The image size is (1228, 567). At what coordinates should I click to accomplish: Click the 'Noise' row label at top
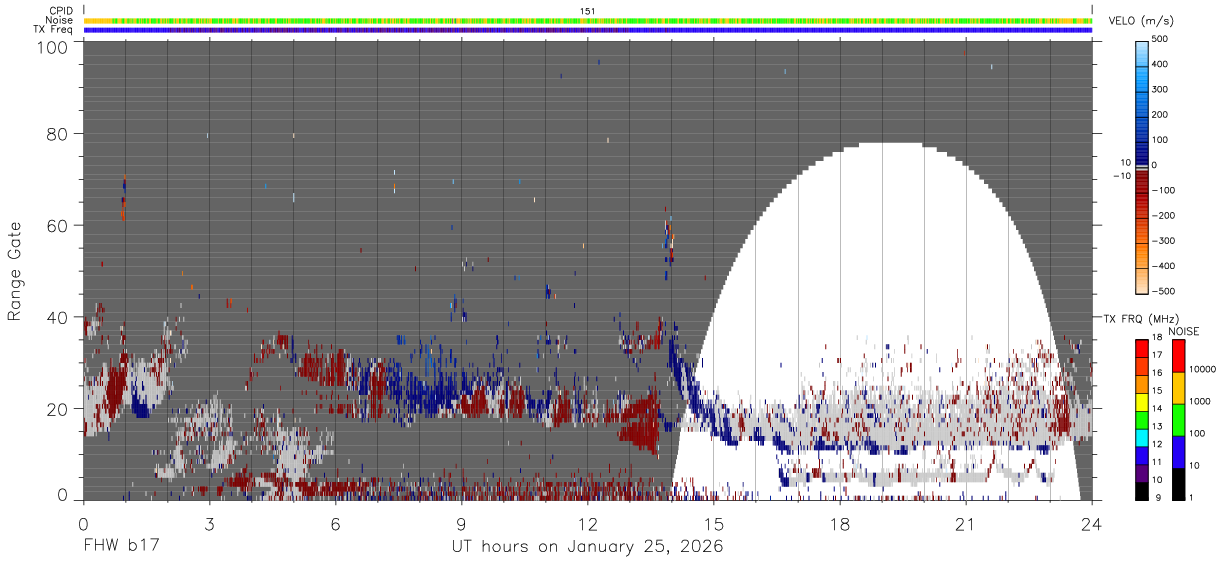pos(60,20)
